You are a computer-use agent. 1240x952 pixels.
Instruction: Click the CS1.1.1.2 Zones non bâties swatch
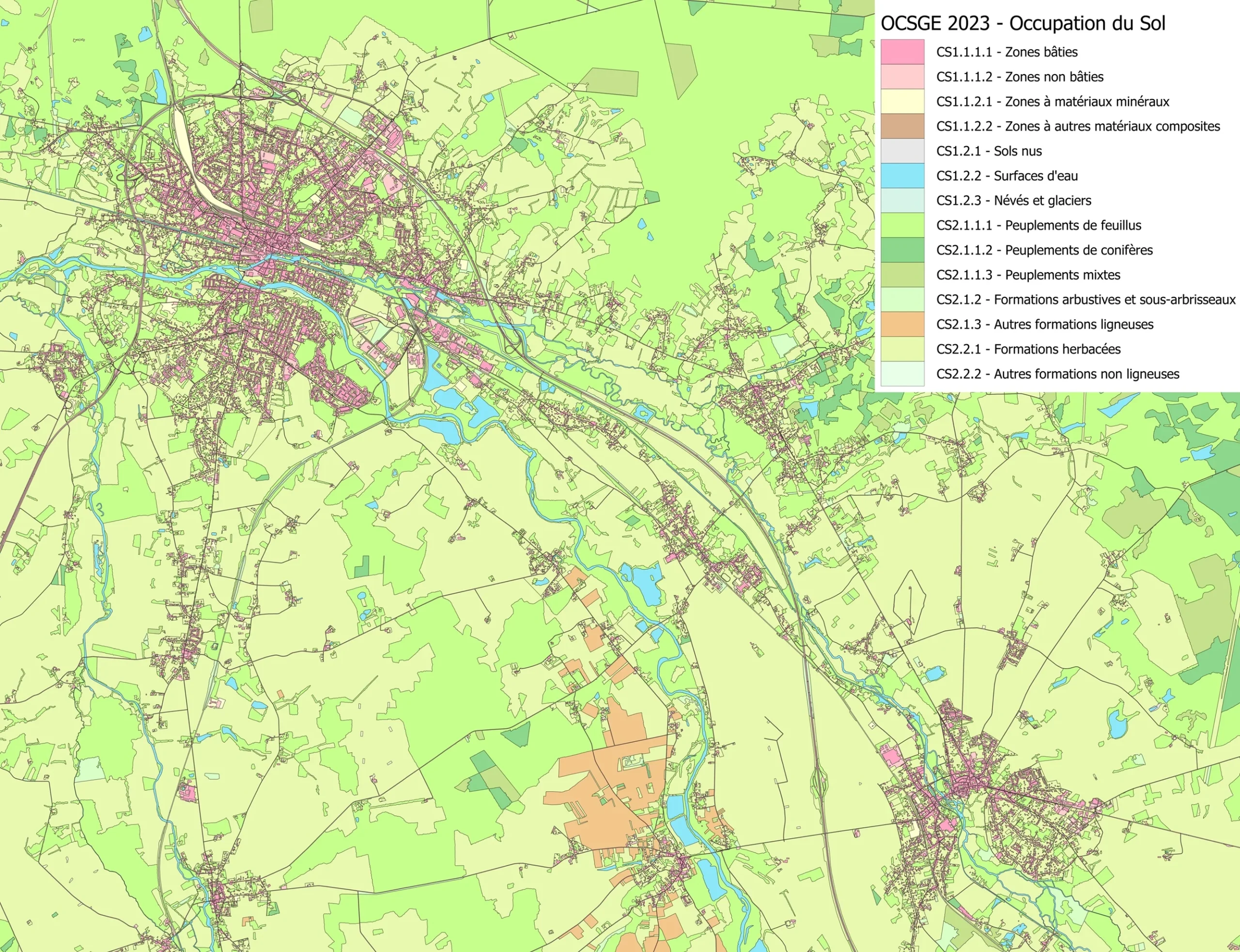click(902, 77)
